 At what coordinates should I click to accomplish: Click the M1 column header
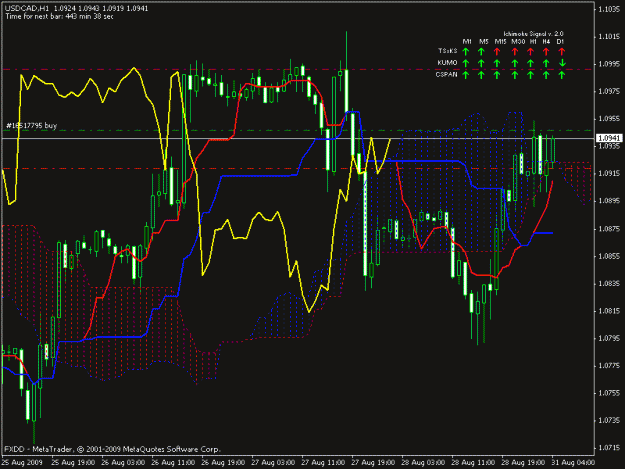coord(467,41)
